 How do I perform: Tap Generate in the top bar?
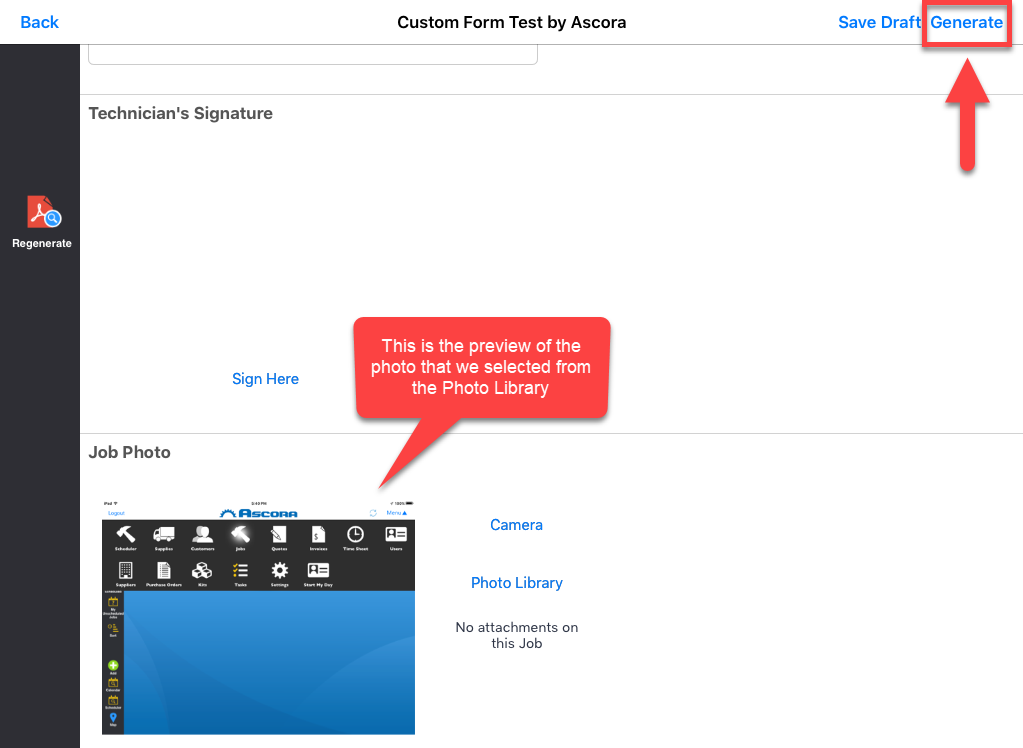[966, 22]
